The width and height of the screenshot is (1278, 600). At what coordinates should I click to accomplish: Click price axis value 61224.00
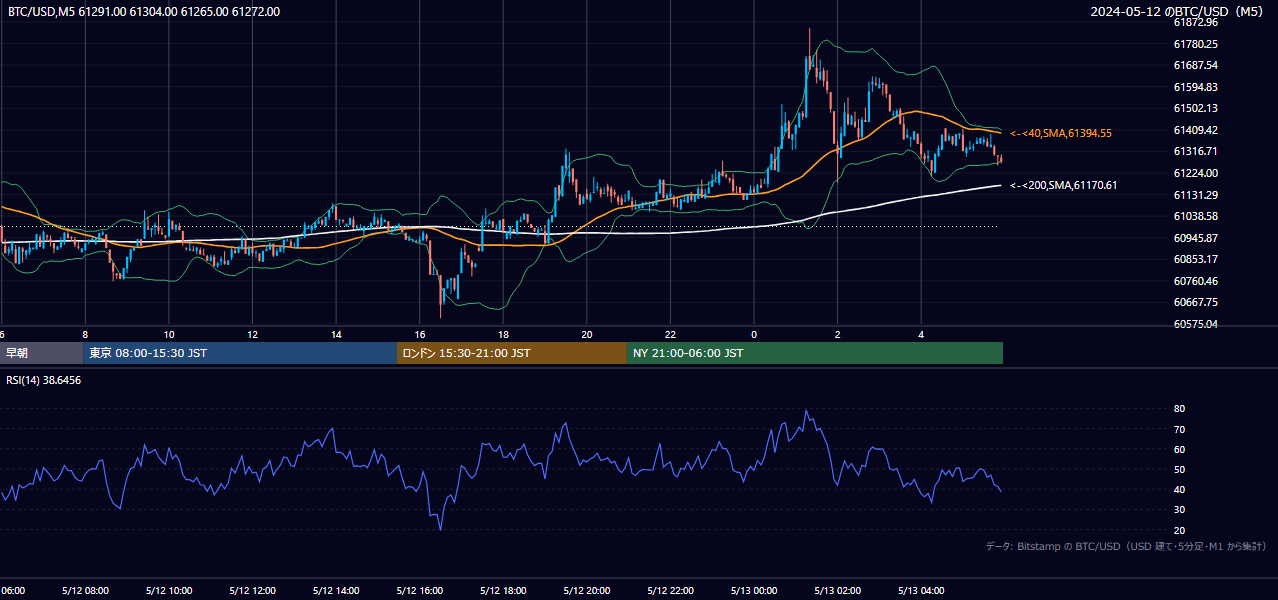coord(1195,173)
